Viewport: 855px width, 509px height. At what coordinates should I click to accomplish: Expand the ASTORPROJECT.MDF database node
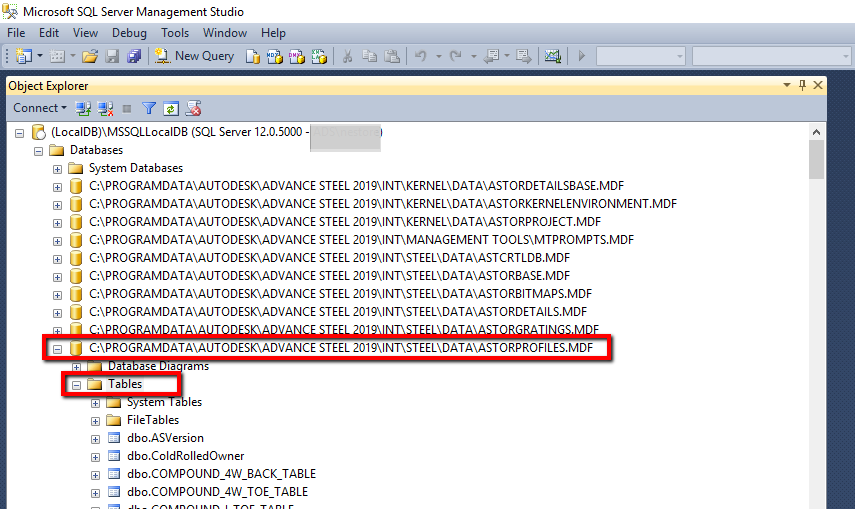coord(57,223)
